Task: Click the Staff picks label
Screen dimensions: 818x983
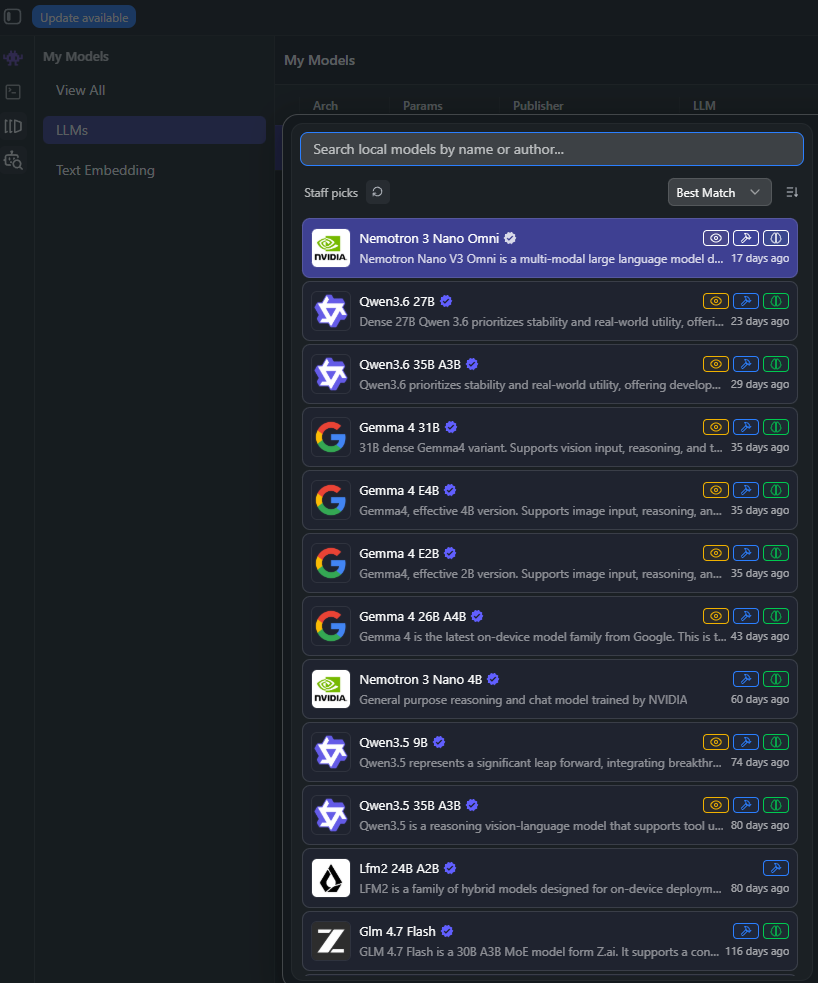Action: tap(331, 192)
